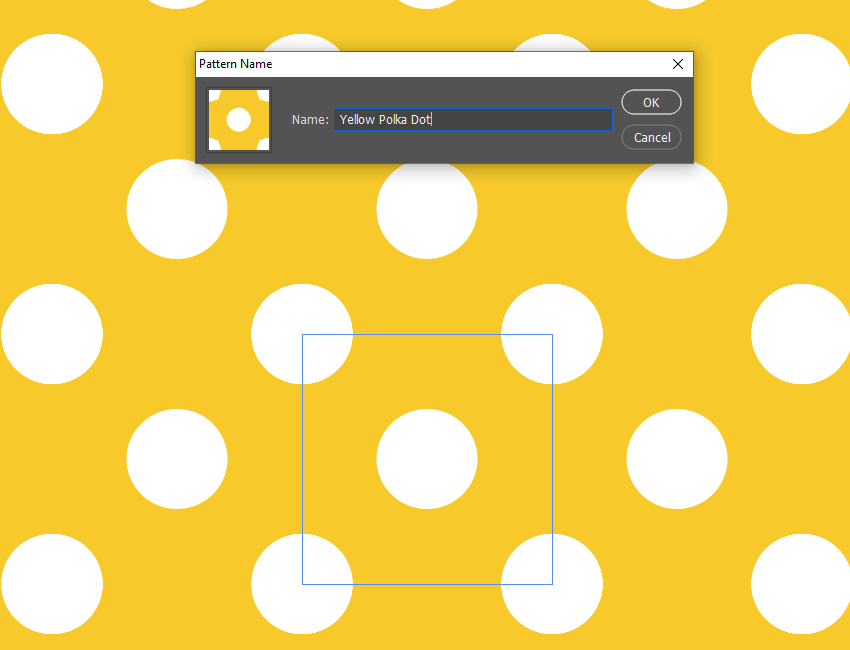This screenshot has height=650, width=850.
Task: Click the white dot below the dialog's left edge
Action: [177, 210]
